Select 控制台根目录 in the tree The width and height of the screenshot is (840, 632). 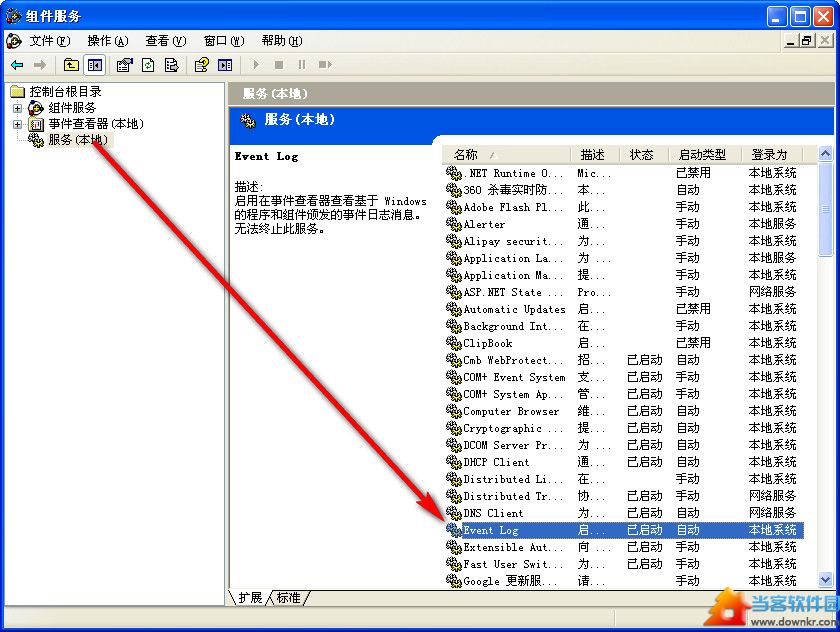[65, 92]
